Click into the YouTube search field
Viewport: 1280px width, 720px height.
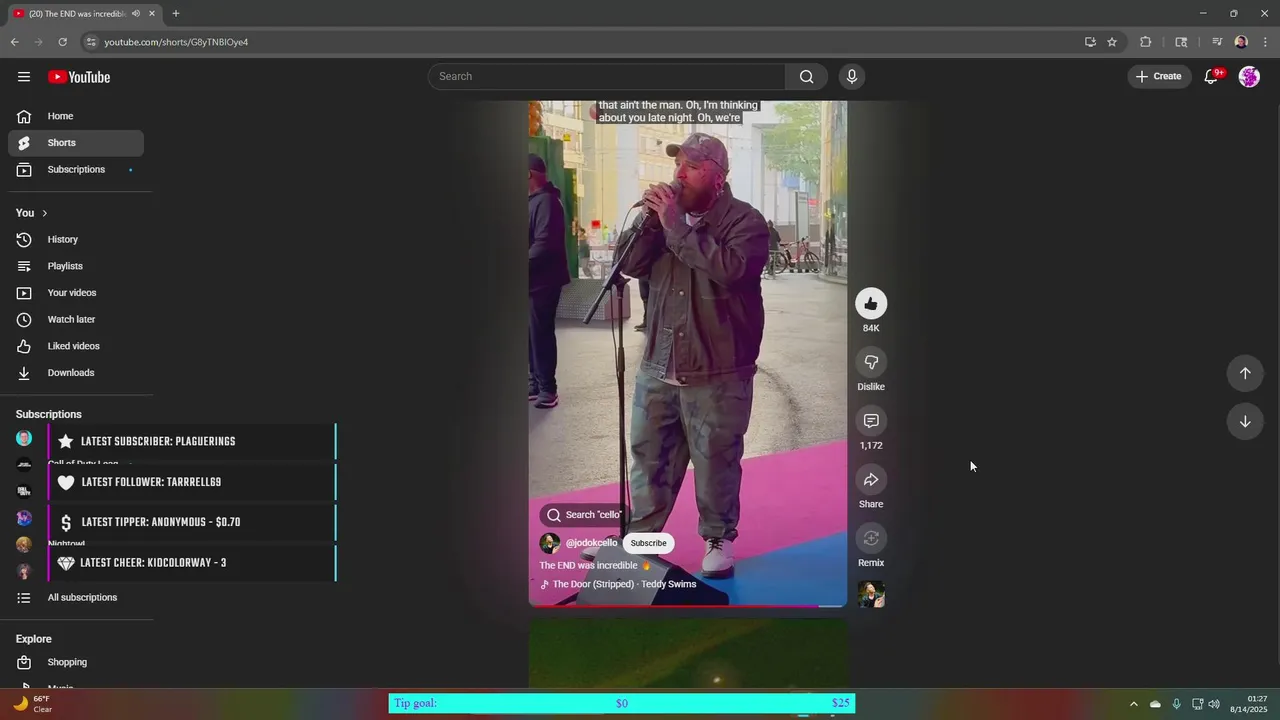[x=608, y=77]
